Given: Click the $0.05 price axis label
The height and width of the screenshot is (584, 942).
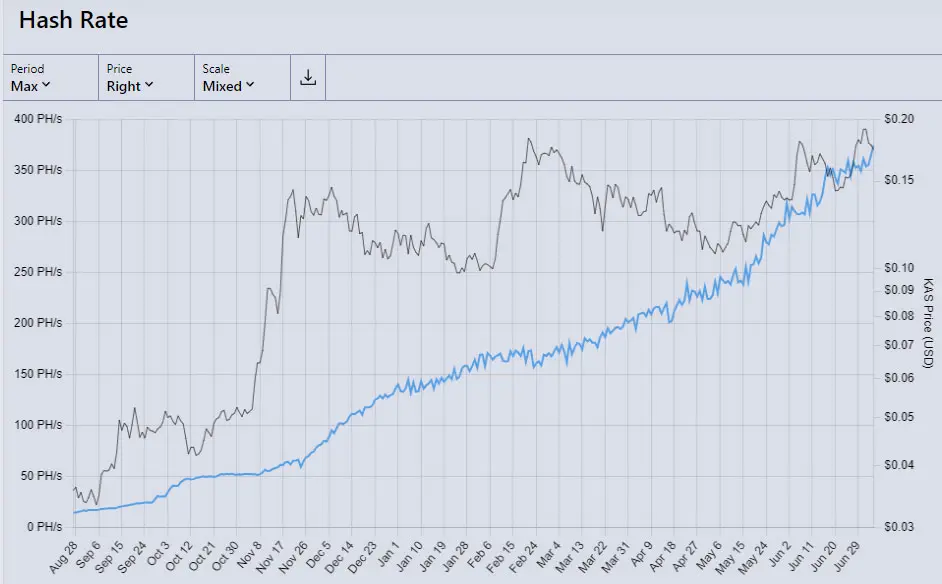Looking at the screenshot, I should pos(899,417).
